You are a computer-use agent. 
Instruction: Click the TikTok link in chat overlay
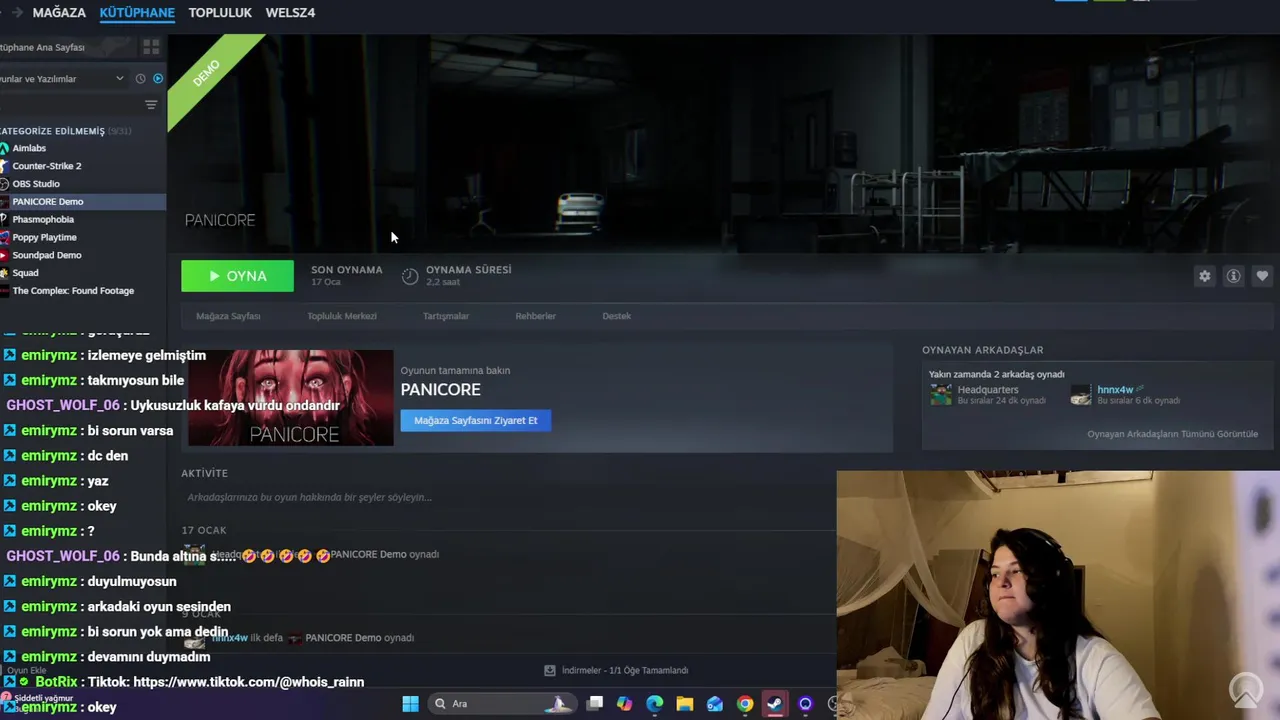[248, 682]
